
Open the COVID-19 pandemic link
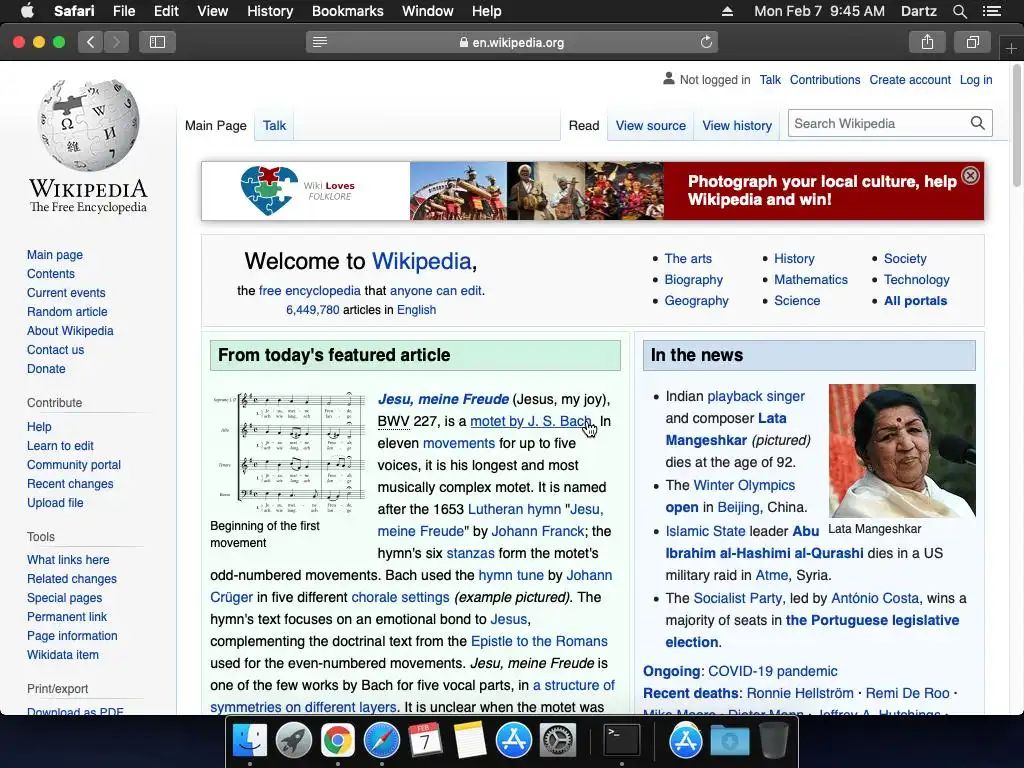tap(773, 671)
